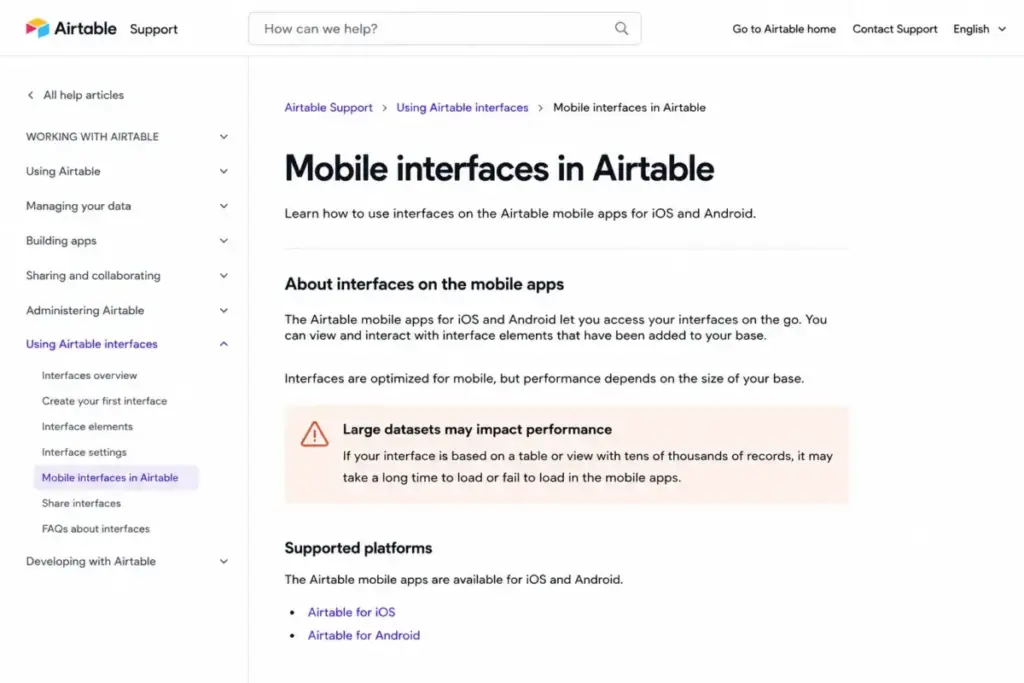
Task: Click the Airtable logo icon
Action: click(37, 28)
